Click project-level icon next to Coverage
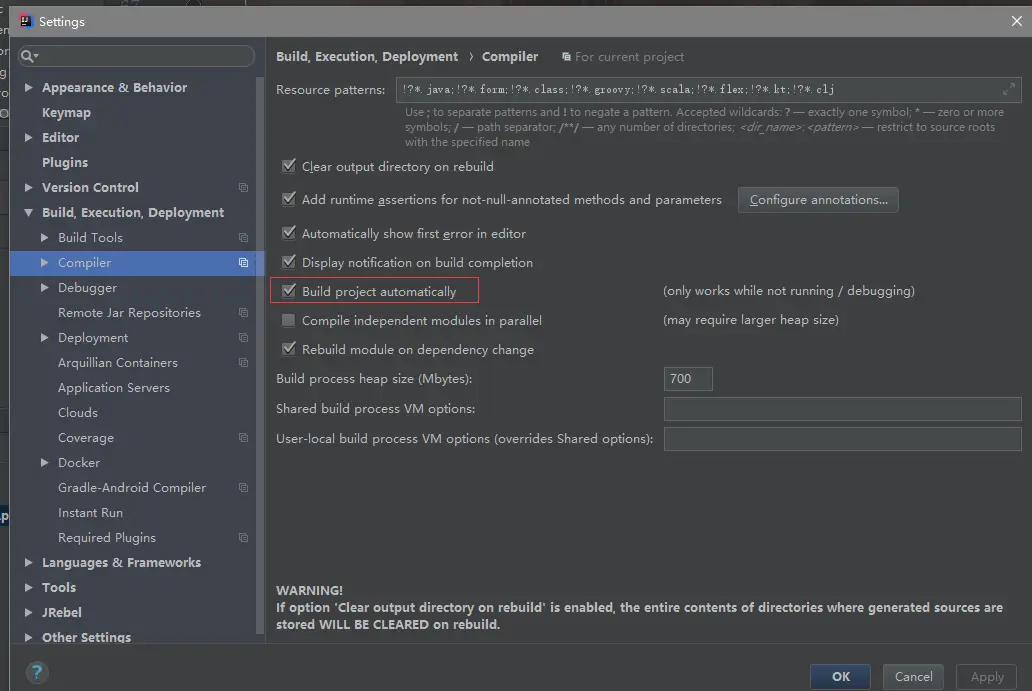1032x691 pixels. point(243,438)
